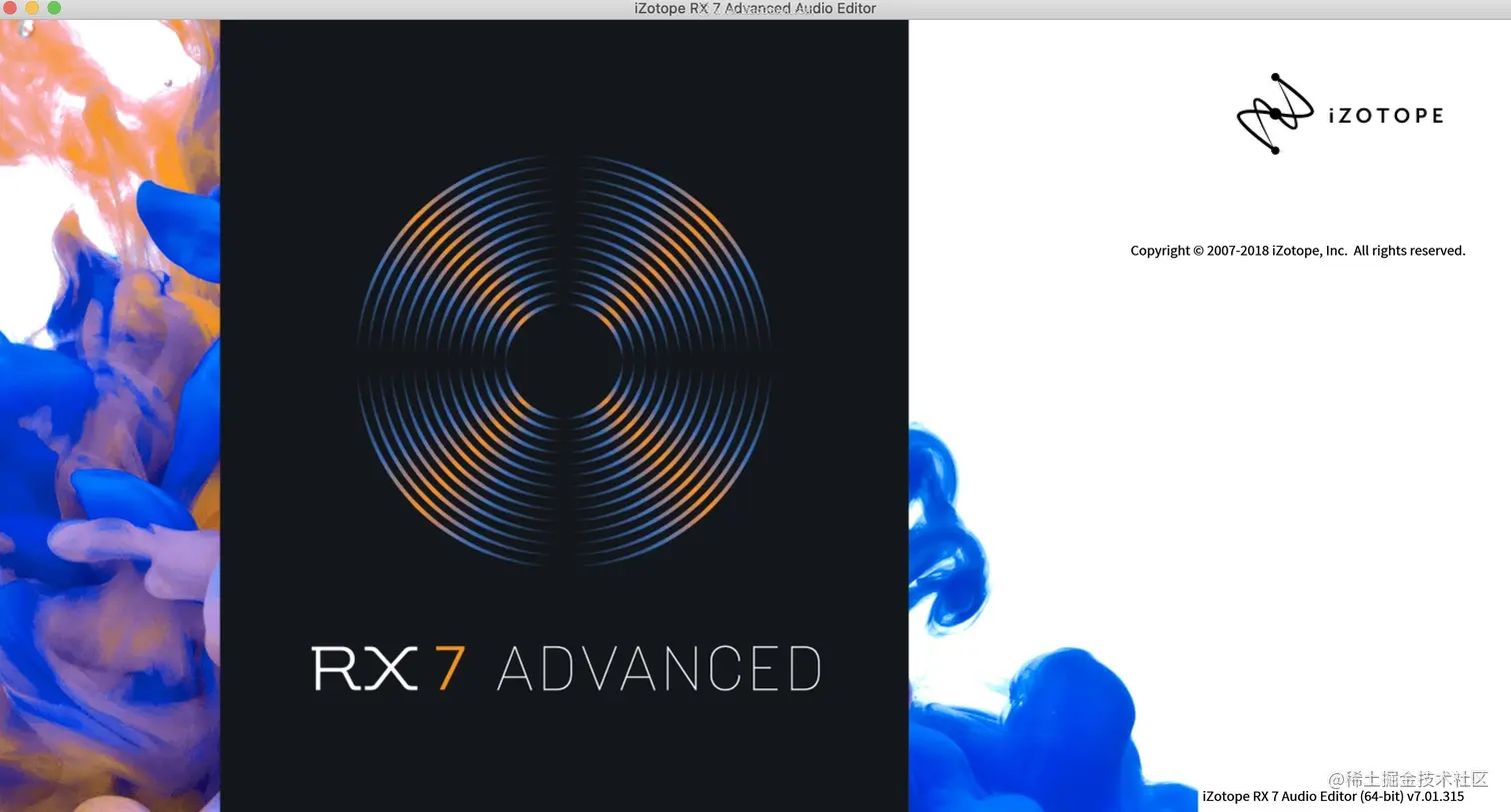Click the iZOTOPE brand name text
The image size is (1511, 812).
[1386, 116]
